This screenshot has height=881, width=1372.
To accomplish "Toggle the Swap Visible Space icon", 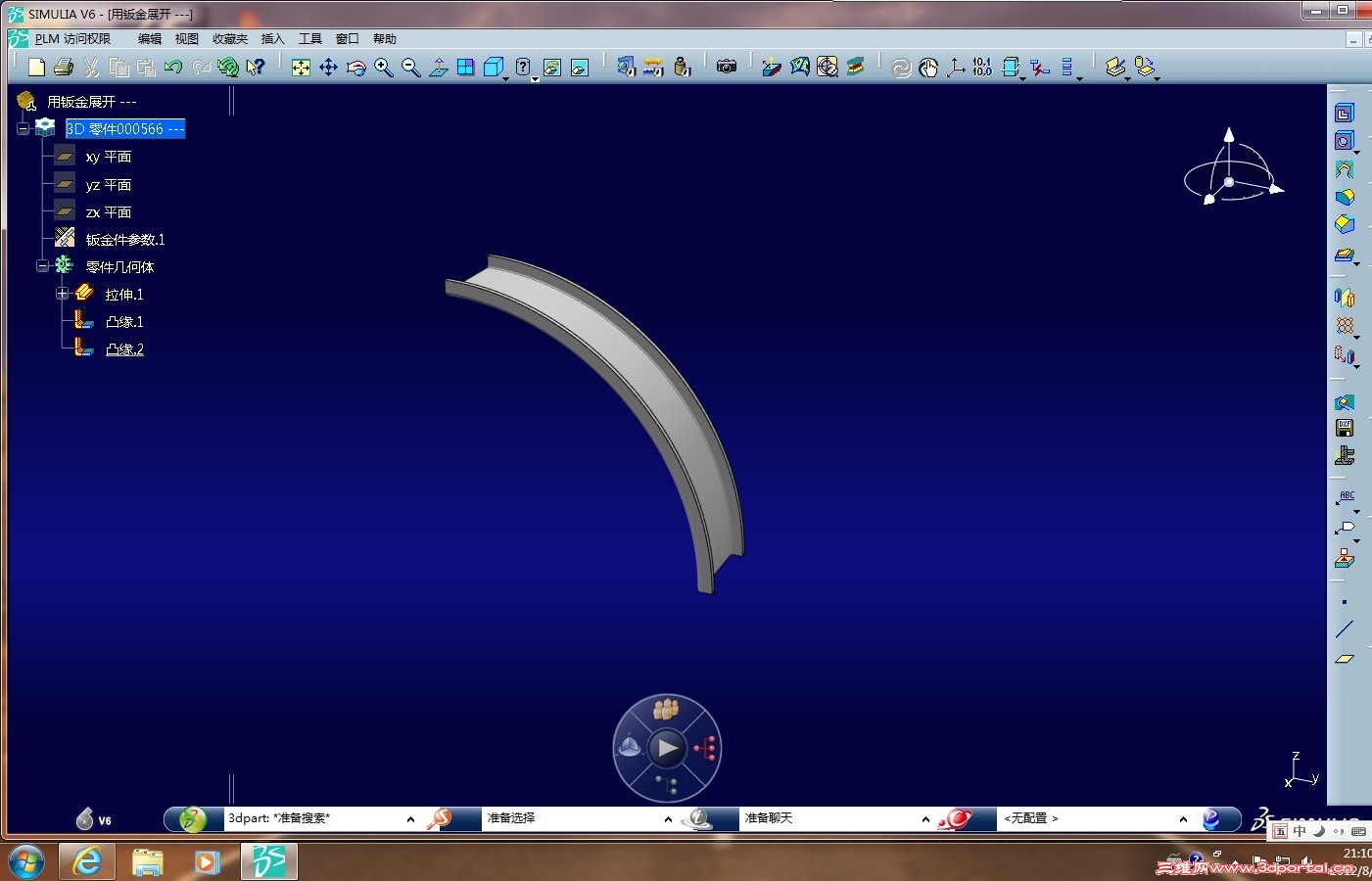I will click(x=580, y=67).
